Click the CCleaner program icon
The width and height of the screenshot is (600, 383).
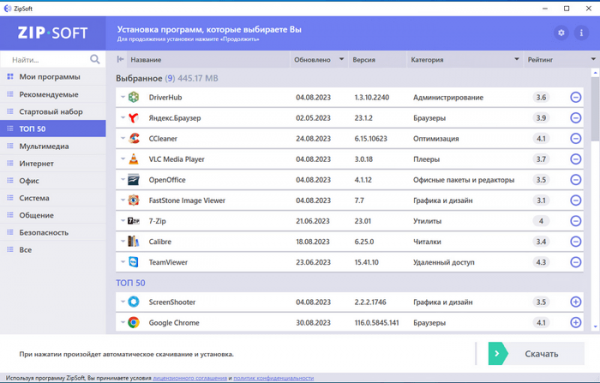(134, 139)
